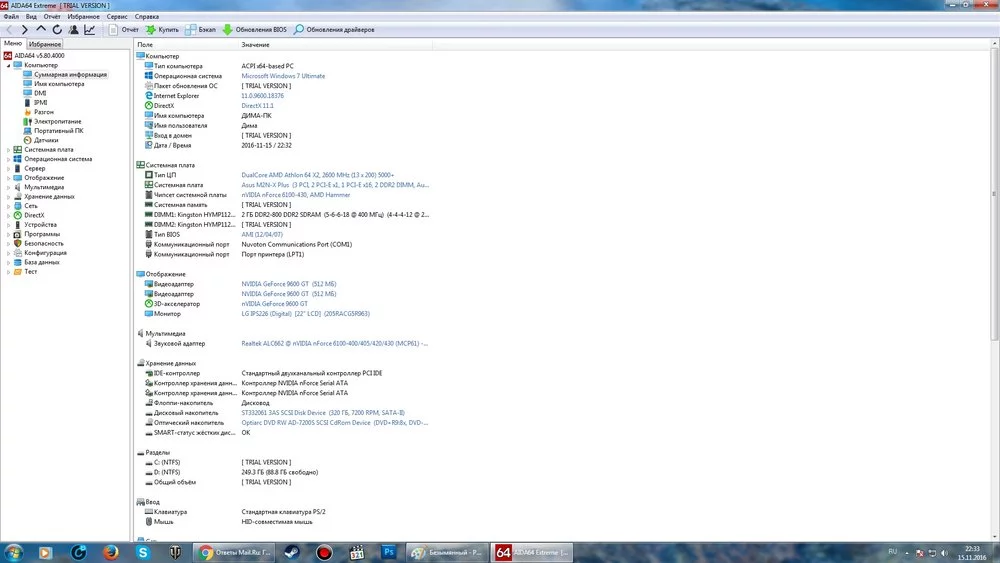The height and width of the screenshot is (563, 1000).
Task: Open the graph chart toolbar icon
Action: pos(90,30)
